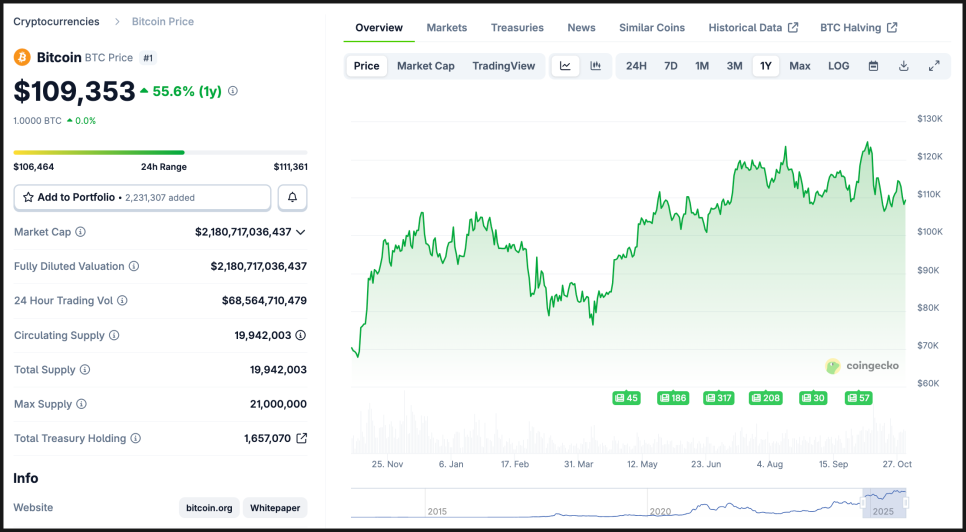This screenshot has width=966, height=532.
Task: Click the news marker labeled 186
Action: [x=673, y=398]
